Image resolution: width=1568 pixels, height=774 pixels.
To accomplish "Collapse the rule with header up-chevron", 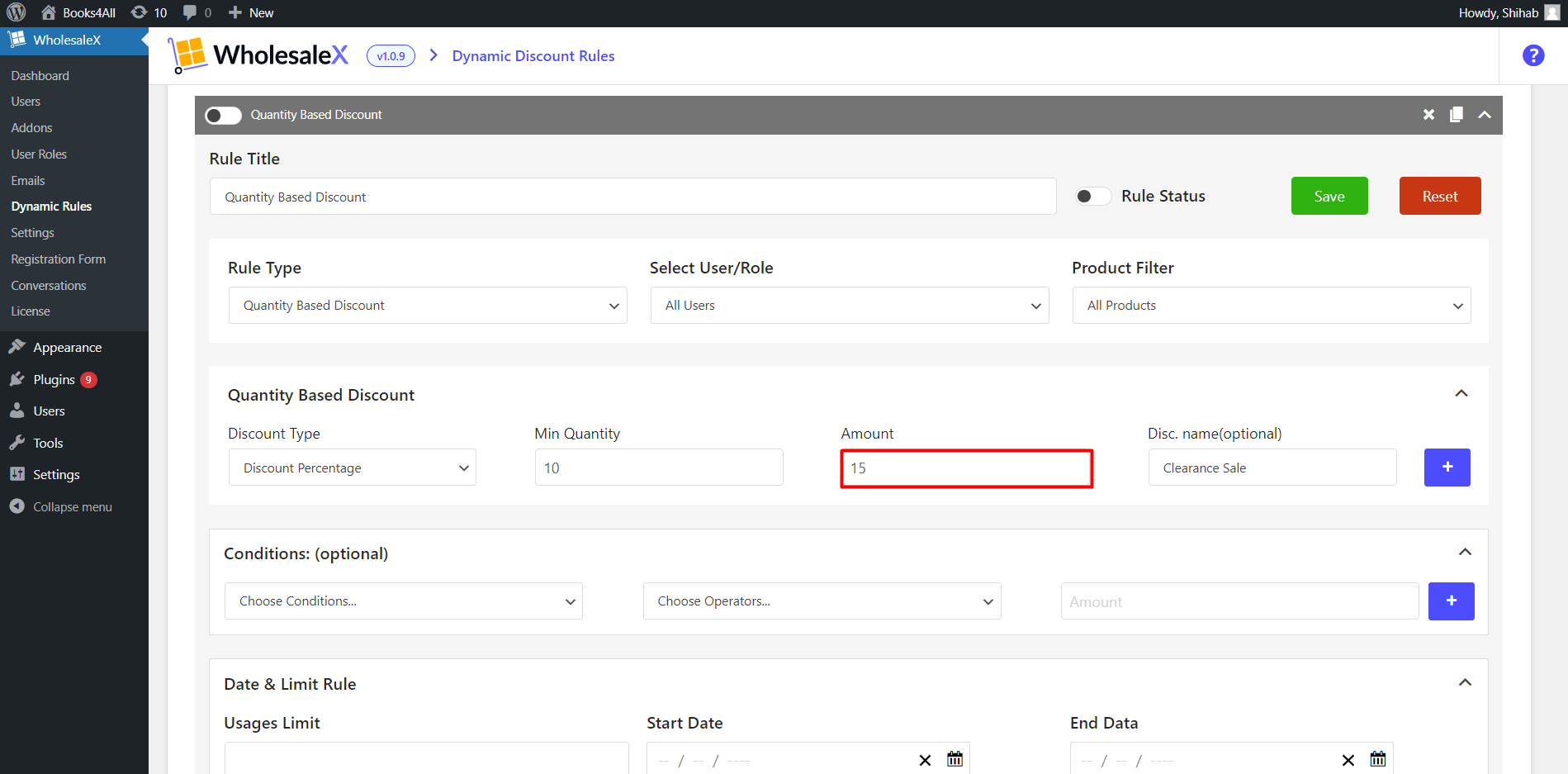I will (1485, 115).
